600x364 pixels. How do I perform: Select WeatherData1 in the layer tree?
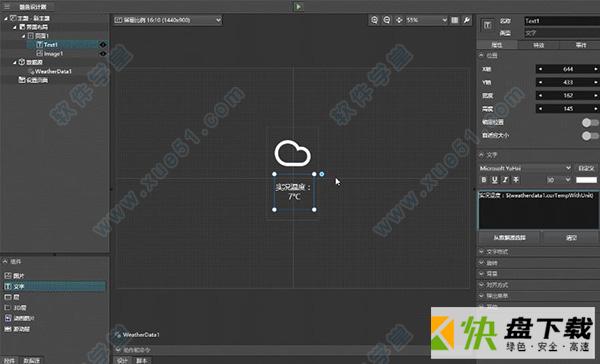[53, 71]
